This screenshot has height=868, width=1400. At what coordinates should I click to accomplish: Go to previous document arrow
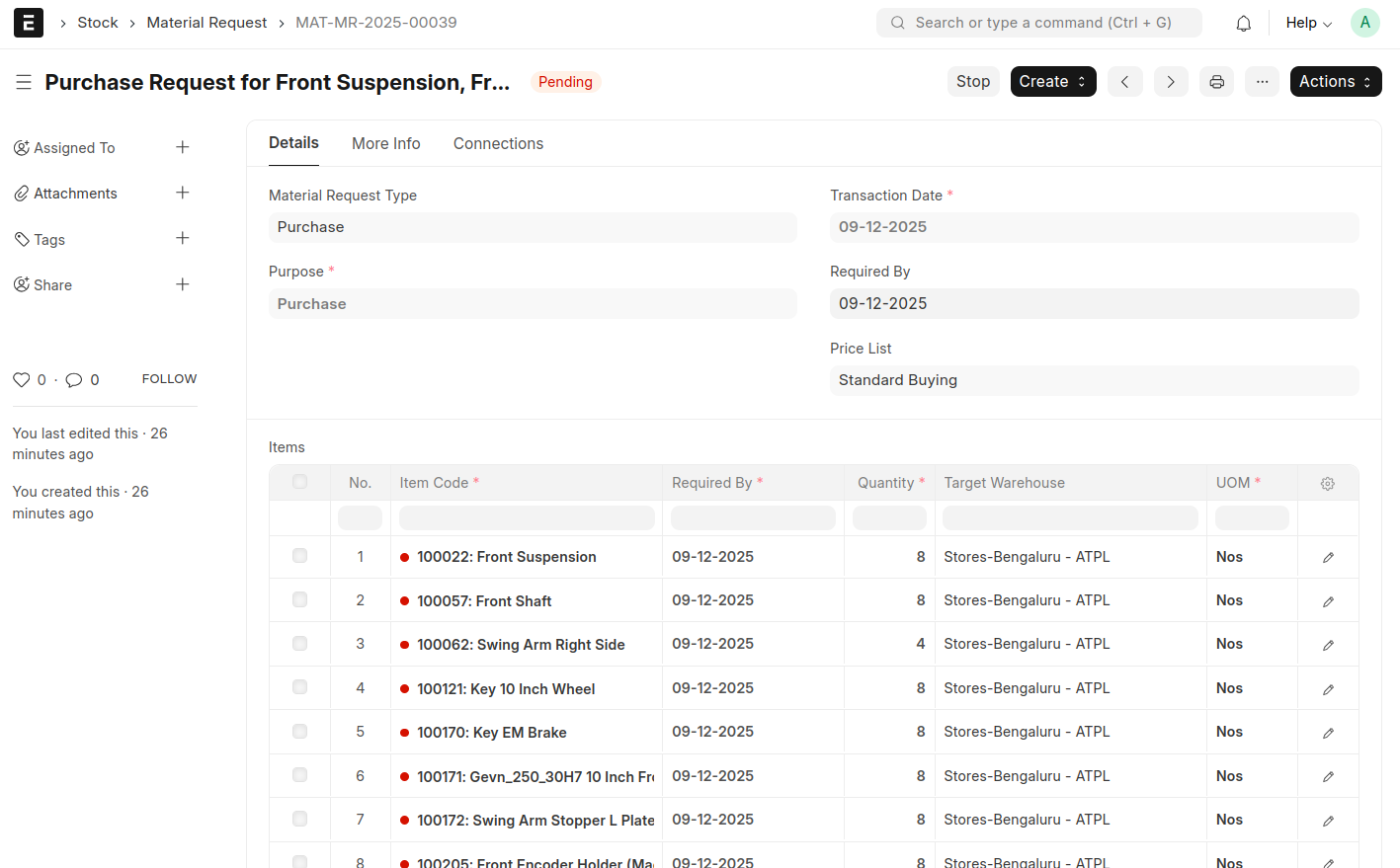1124,82
